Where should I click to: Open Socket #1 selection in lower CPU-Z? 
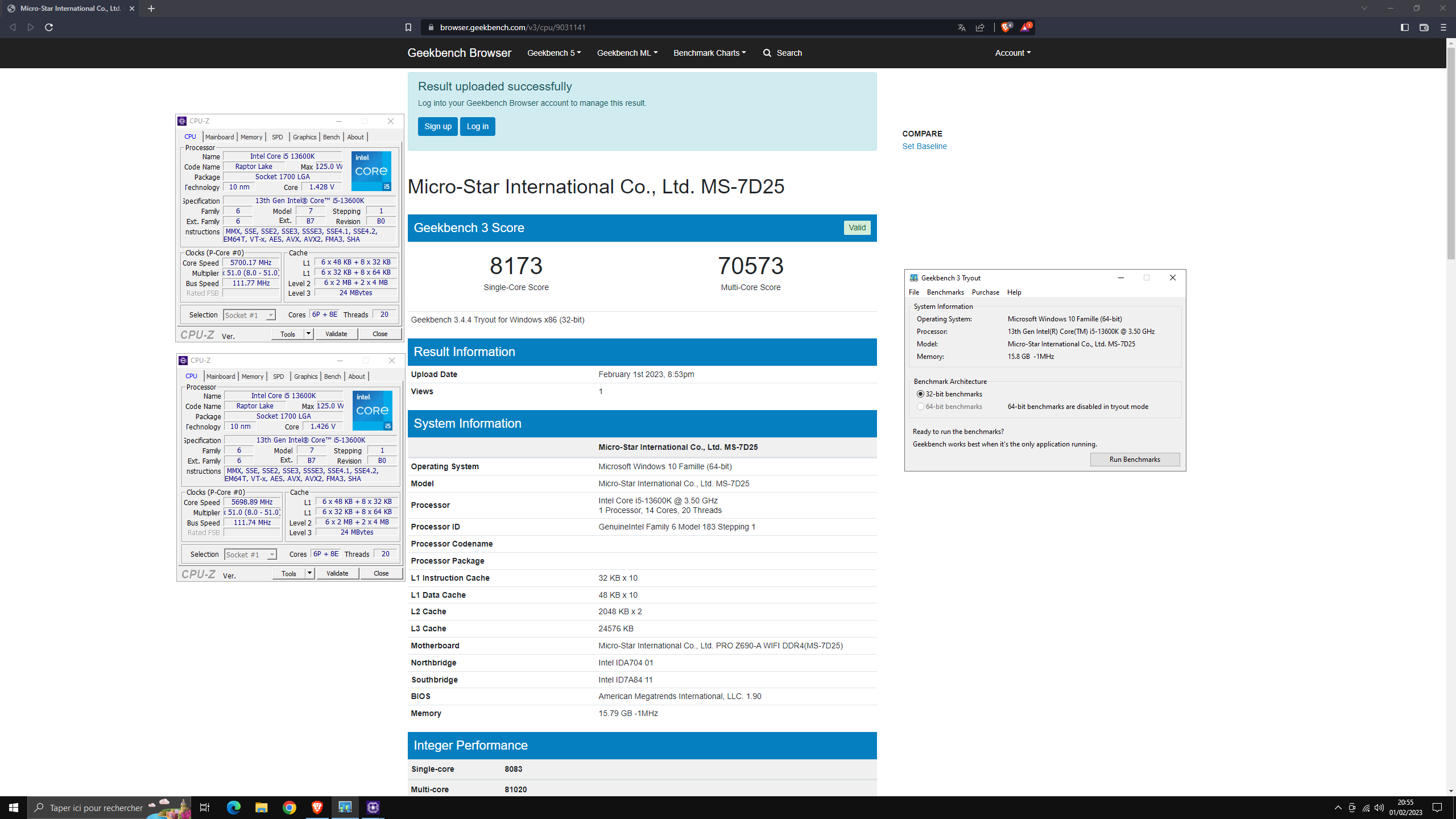(250, 555)
